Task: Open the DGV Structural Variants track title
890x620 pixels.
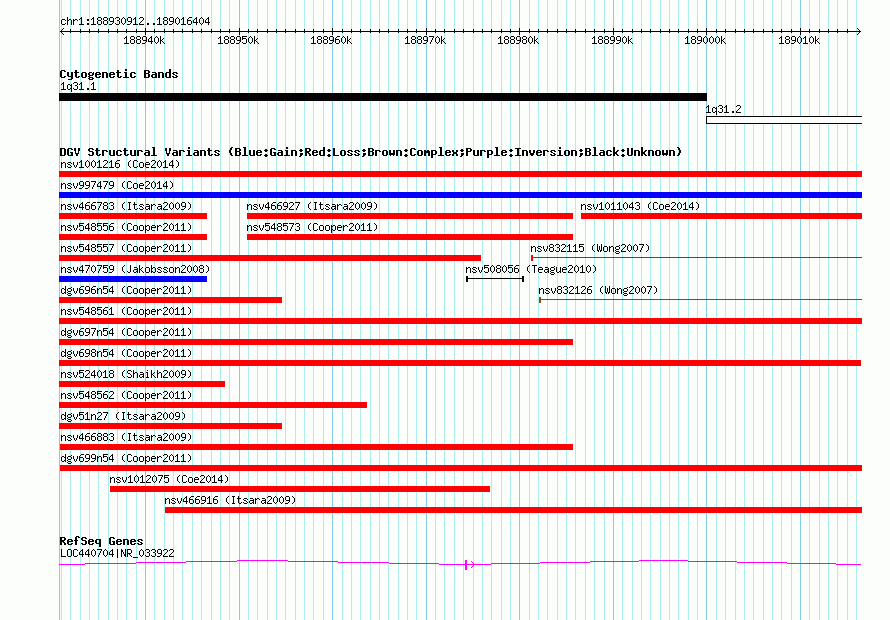Action: click(371, 152)
